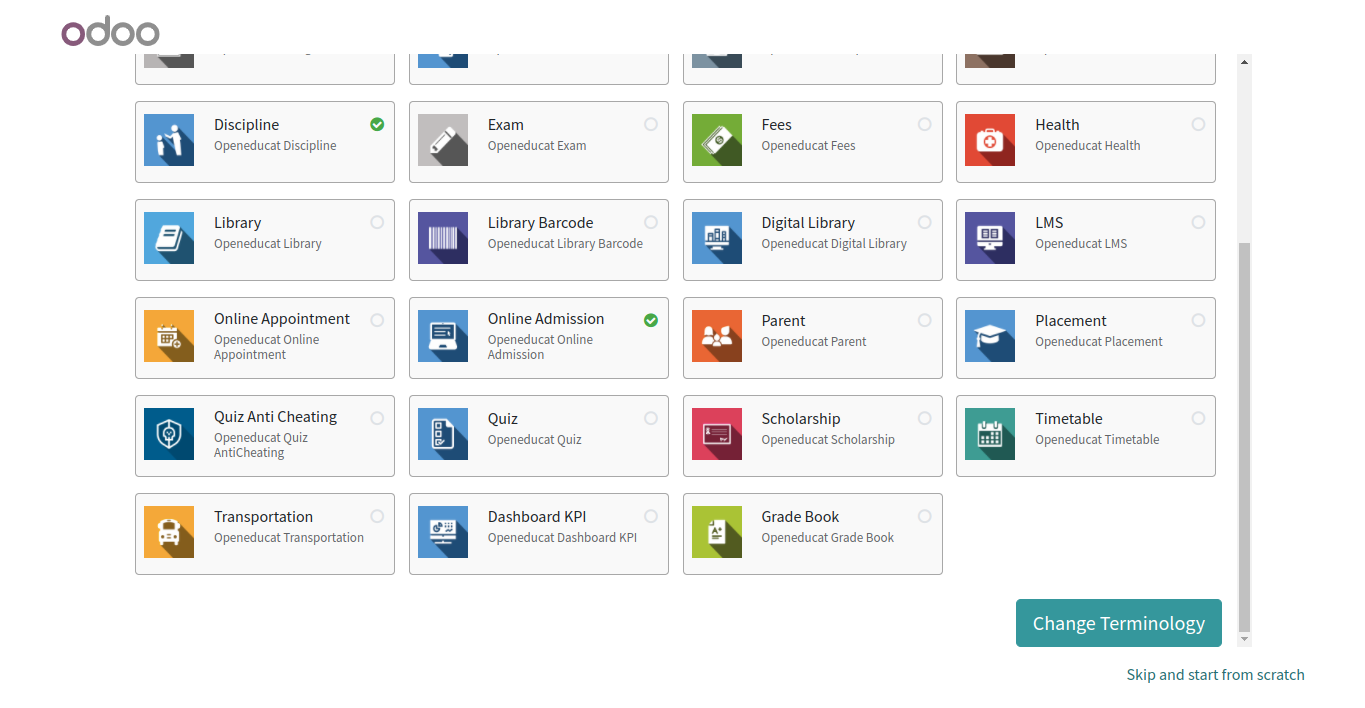Click the 'Openeducat Parent' description text
Image resolution: width=1365 pixels, height=708 pixels.
click(814, 342)
